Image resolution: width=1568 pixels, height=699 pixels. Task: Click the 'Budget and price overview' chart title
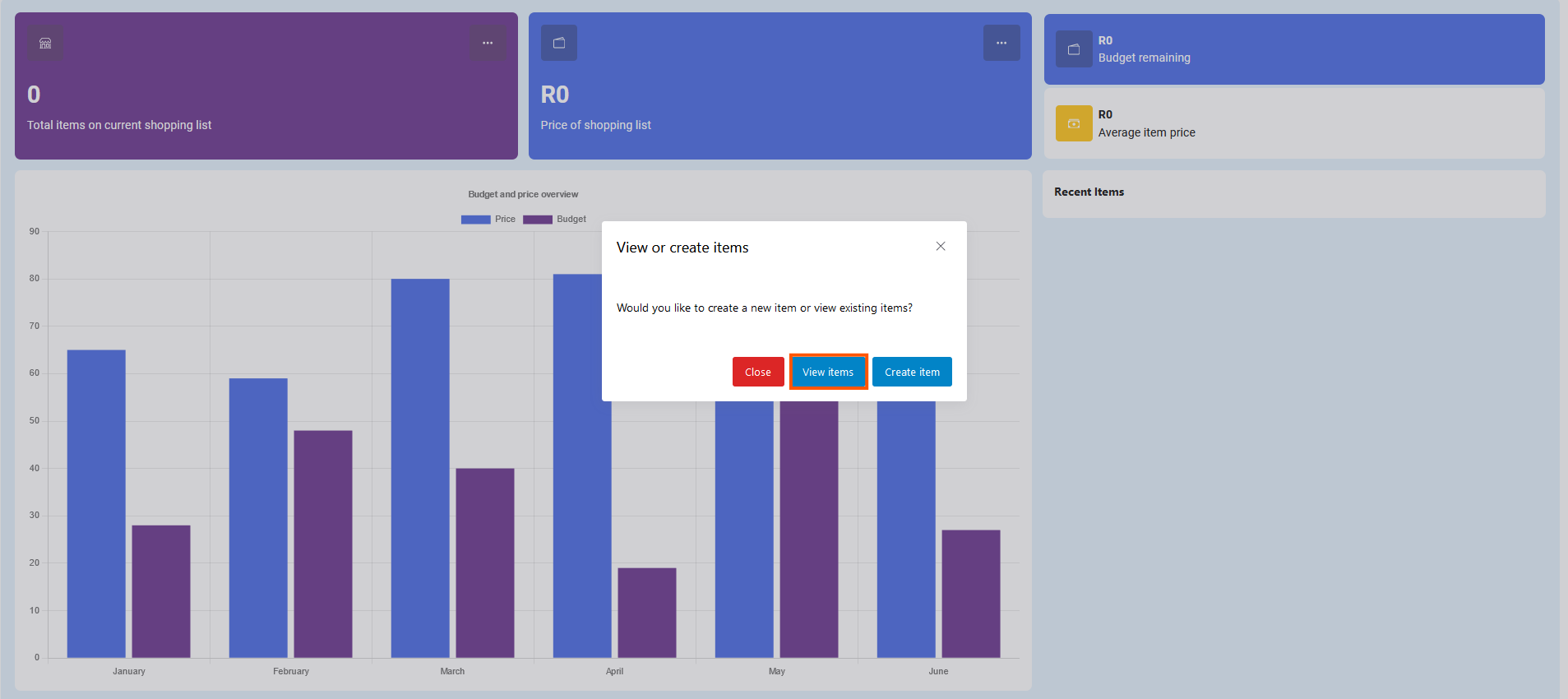click(523, 194)
